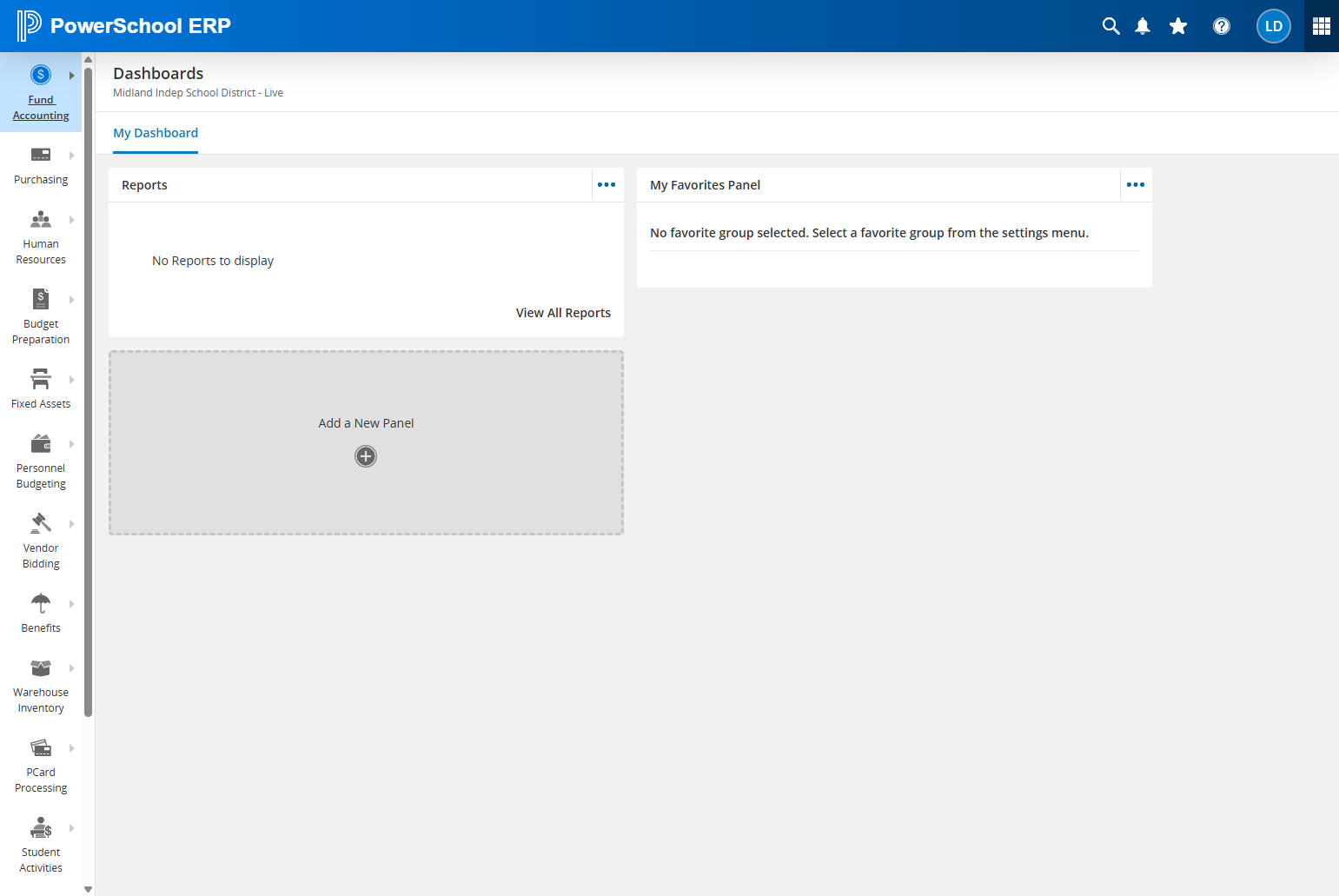This screenshot has height=896, width=1339.
Task: Add a new panel with plus button
Action: pyautogui.click(x=366, y=456)
